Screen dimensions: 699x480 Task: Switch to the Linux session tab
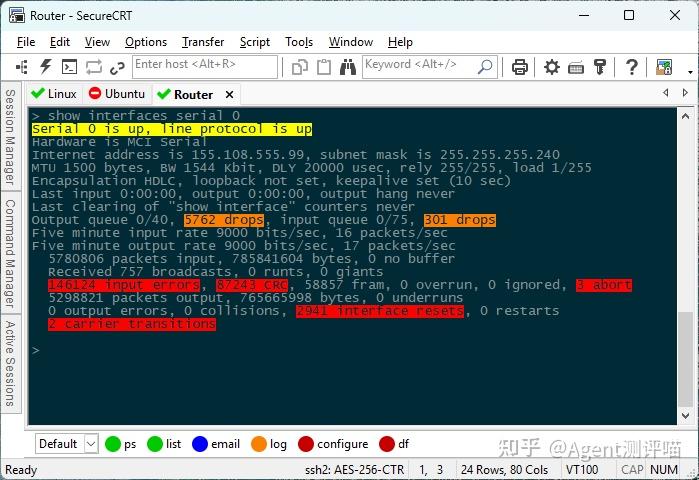54,94
